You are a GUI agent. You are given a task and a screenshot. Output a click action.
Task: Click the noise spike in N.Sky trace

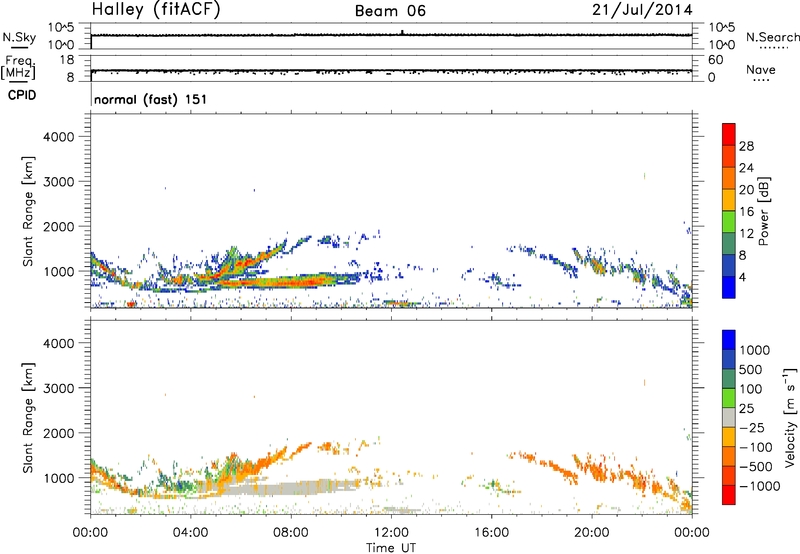point(402,32)
